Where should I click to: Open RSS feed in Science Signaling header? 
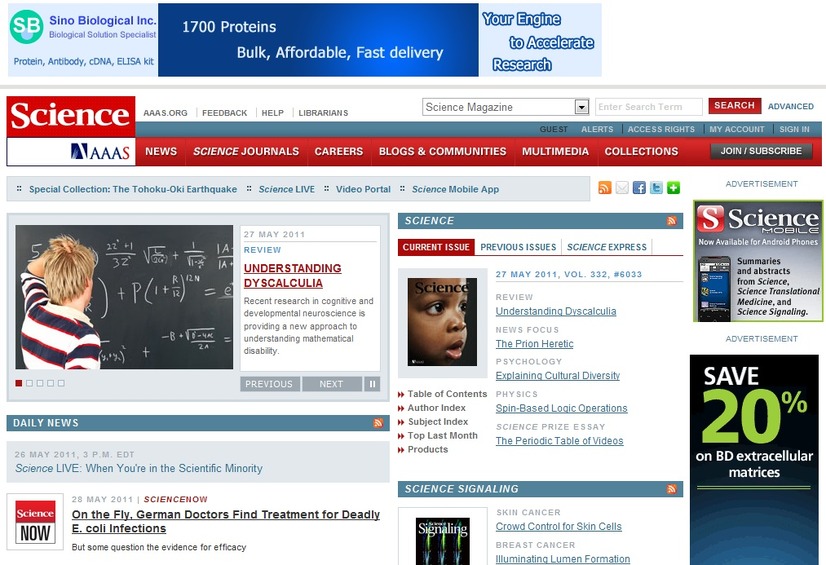tap(671, 489)
